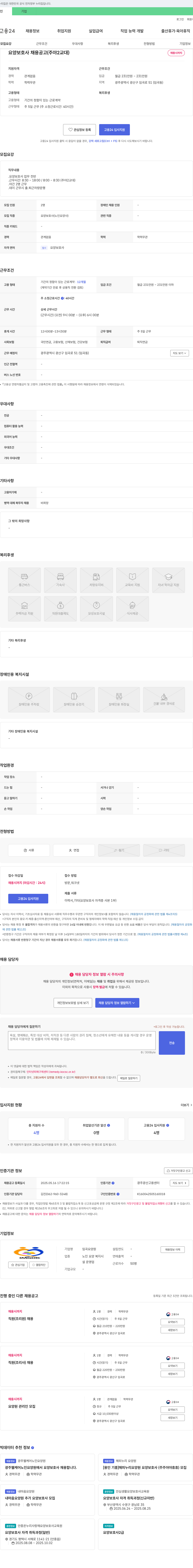Screen dimensions: 193x1568
Task: Click the 교육비 지원 welfare icon
Action: (132, 580)
